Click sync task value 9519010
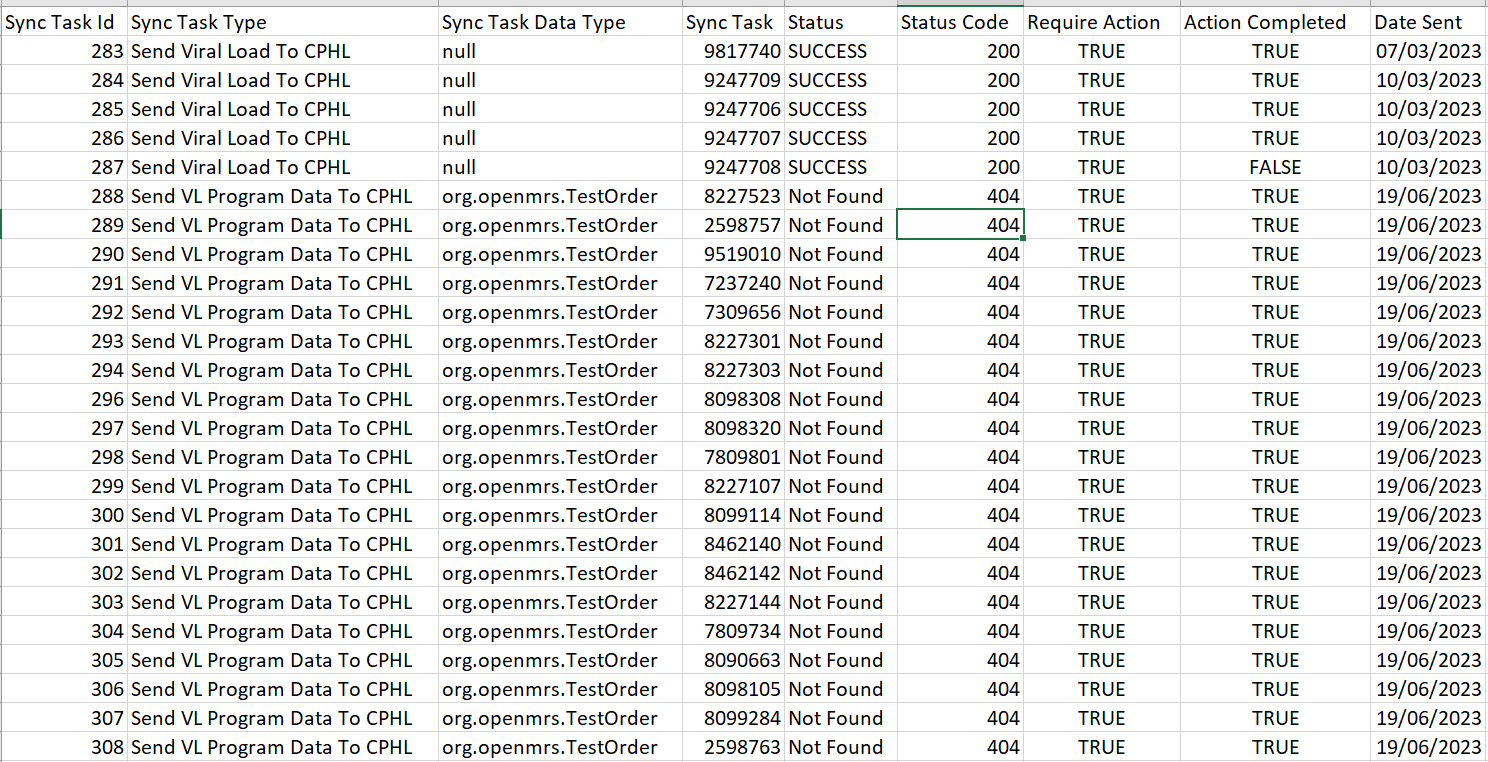This screenshot has height=762, width=1488. 733,254
